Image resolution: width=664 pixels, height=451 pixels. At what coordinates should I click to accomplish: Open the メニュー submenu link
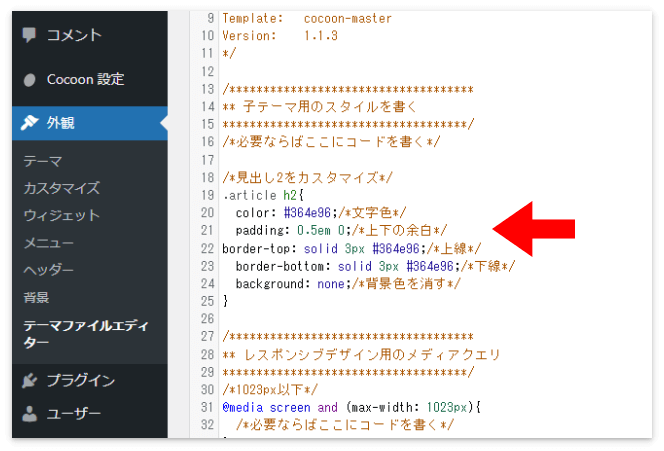click(49, 243)
